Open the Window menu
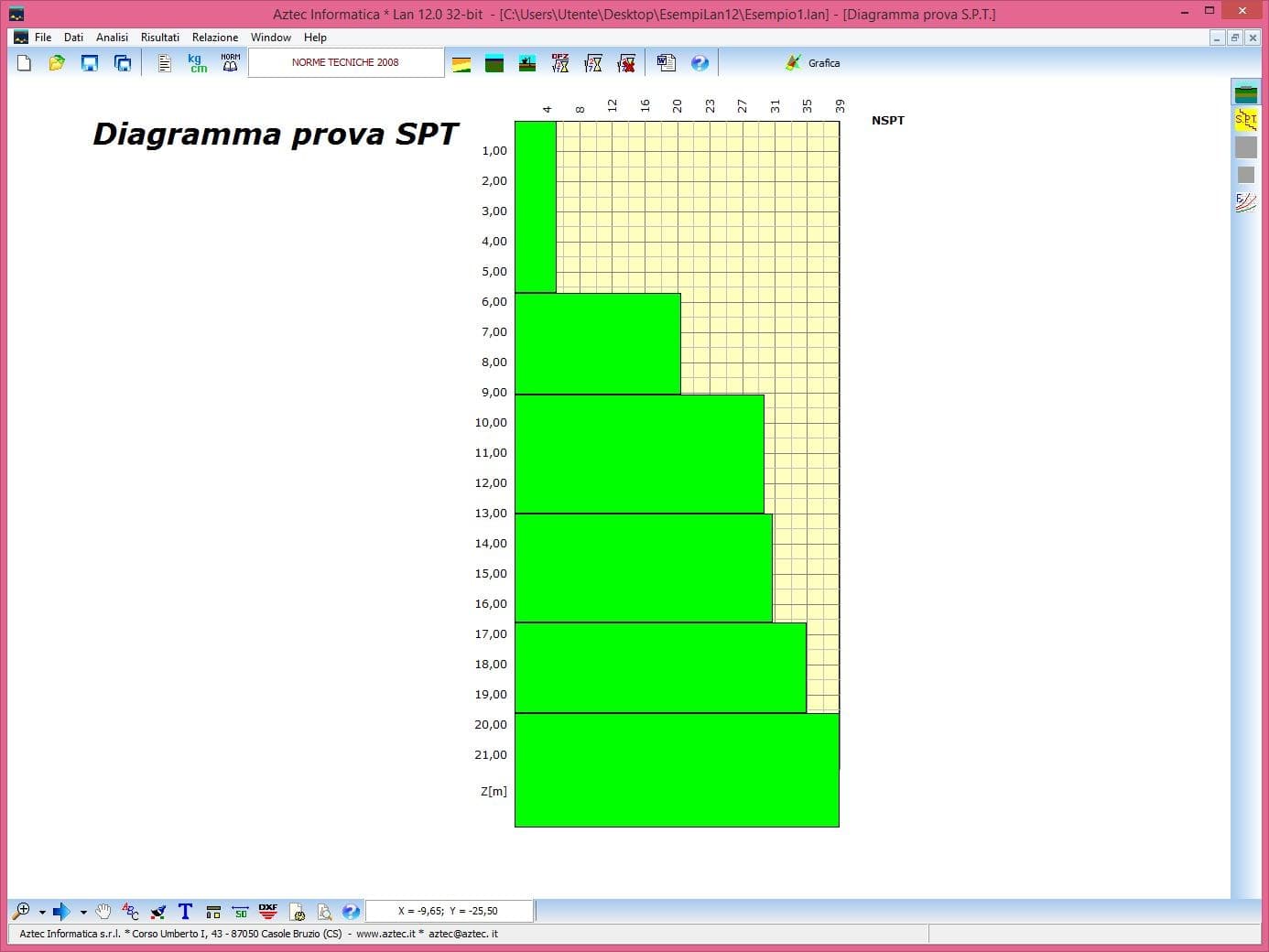Viewport: 1269px width, 952px height. coord(271,38)
